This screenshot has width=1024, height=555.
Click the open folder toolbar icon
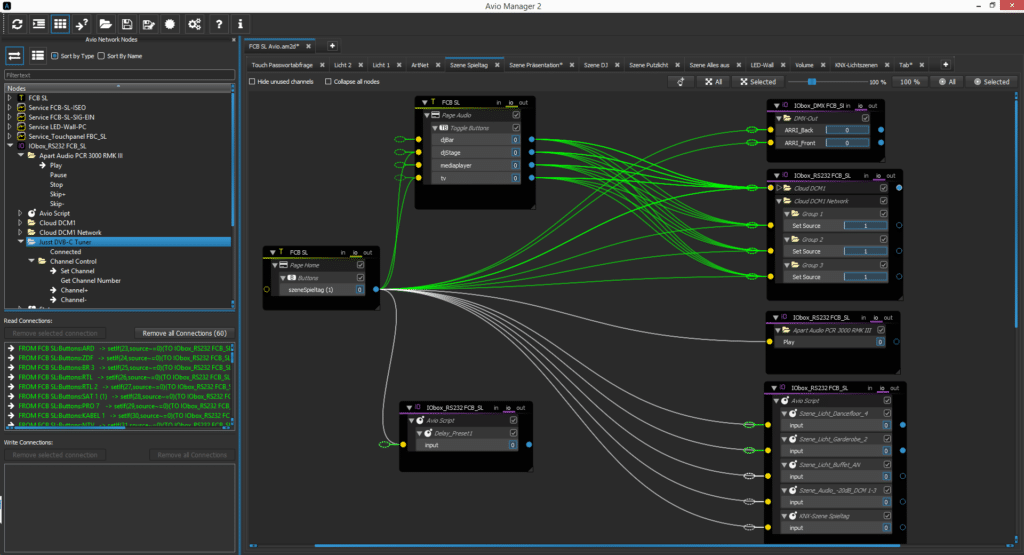[x=105, y=23]
